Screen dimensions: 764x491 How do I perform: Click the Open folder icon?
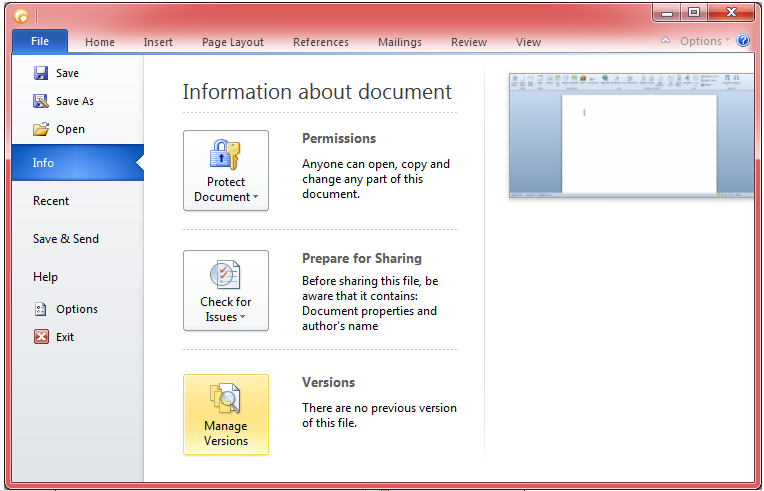[x=41, y=129]
